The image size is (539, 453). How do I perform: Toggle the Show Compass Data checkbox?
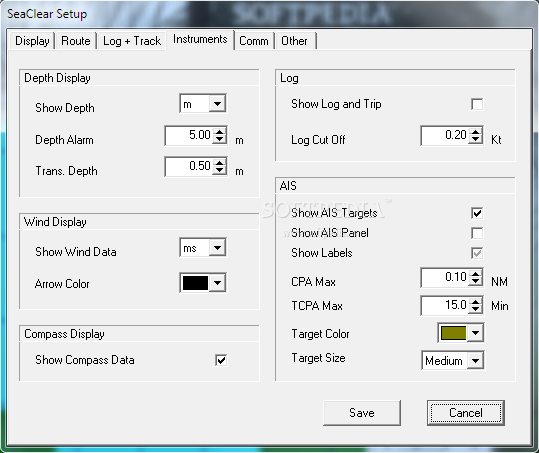click(221, 360)
